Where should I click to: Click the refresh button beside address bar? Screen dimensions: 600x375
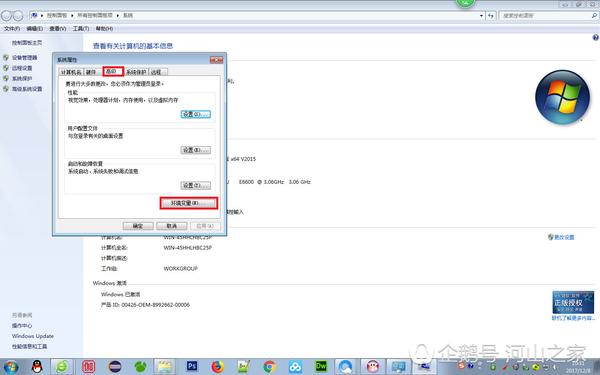(491, 15)
